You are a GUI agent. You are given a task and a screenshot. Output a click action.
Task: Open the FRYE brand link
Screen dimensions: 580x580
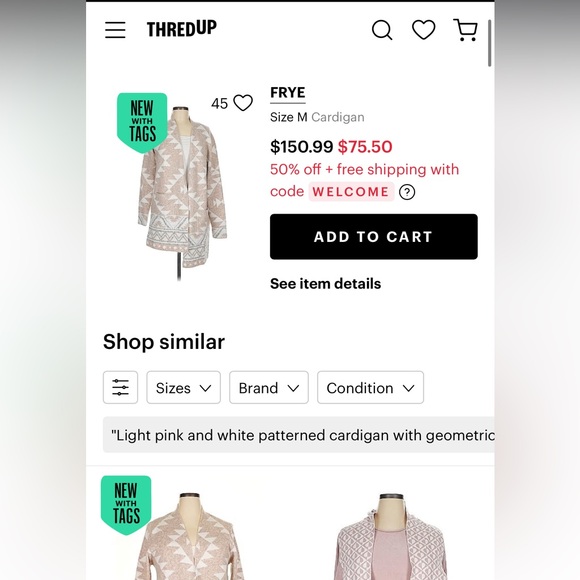[x=288, y=93]
